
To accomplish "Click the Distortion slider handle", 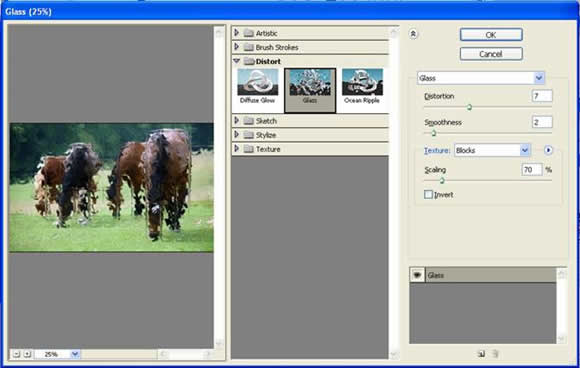I will [469, 107].
